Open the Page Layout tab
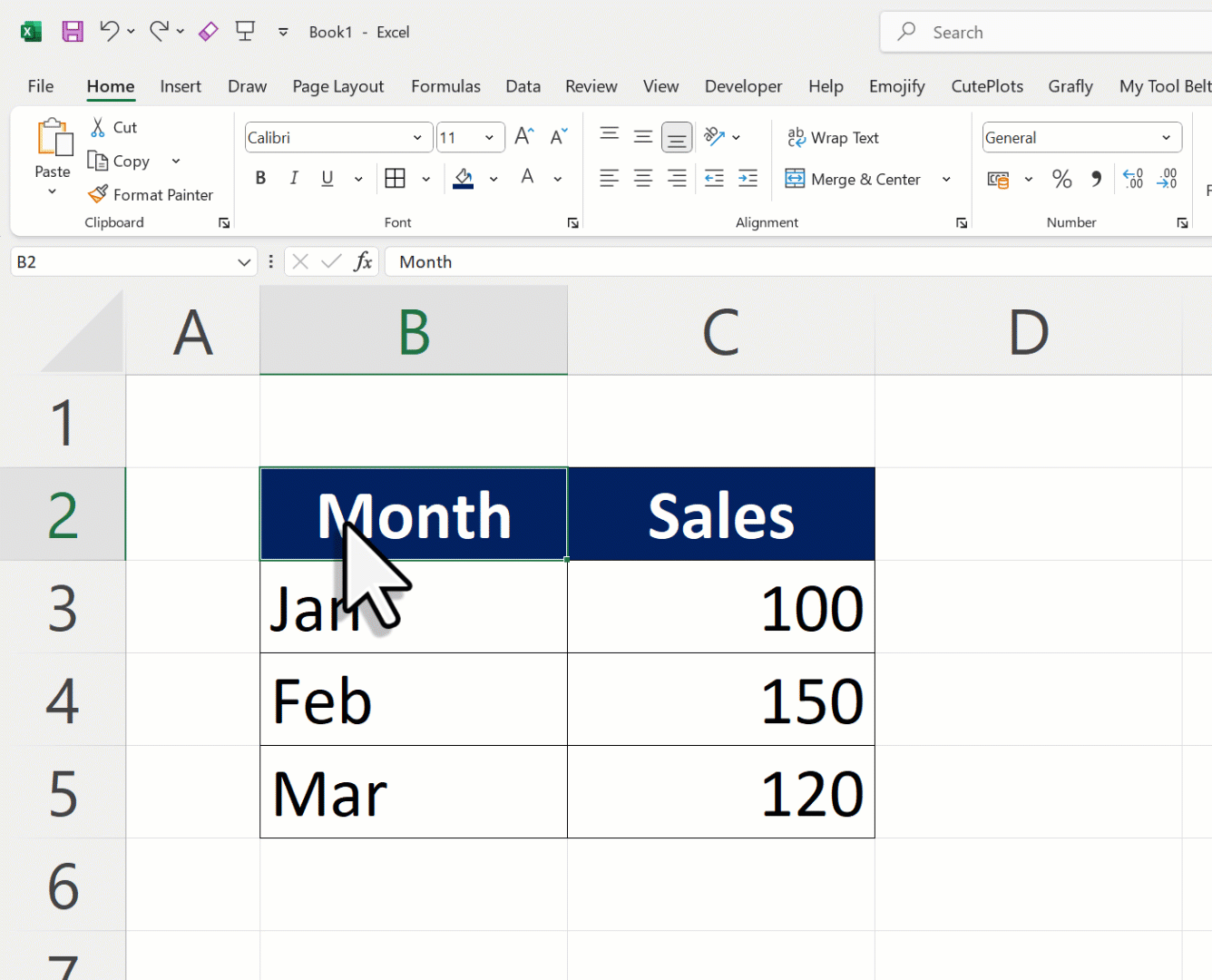Viewport: 1212px width, 980px height. (x=337, y=86)
